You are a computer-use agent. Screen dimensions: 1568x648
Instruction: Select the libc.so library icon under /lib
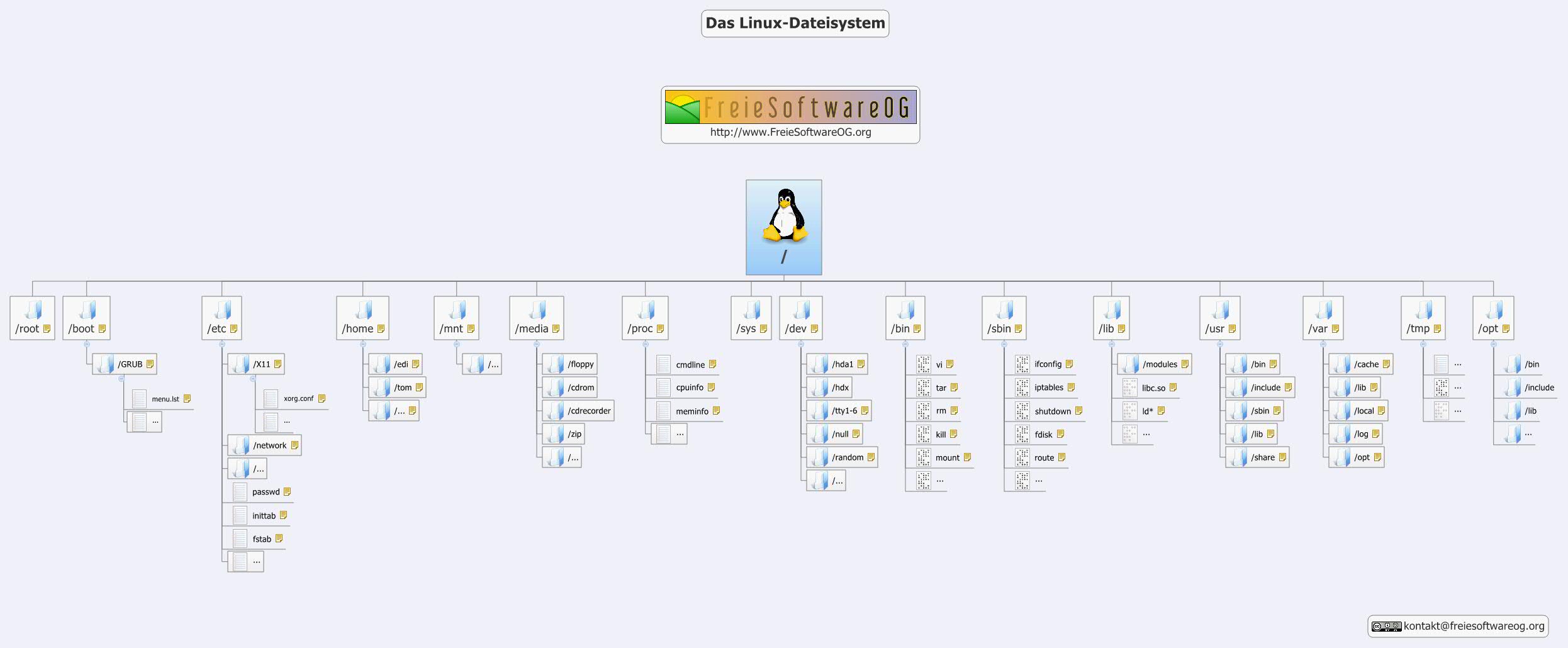[1131, 388]
